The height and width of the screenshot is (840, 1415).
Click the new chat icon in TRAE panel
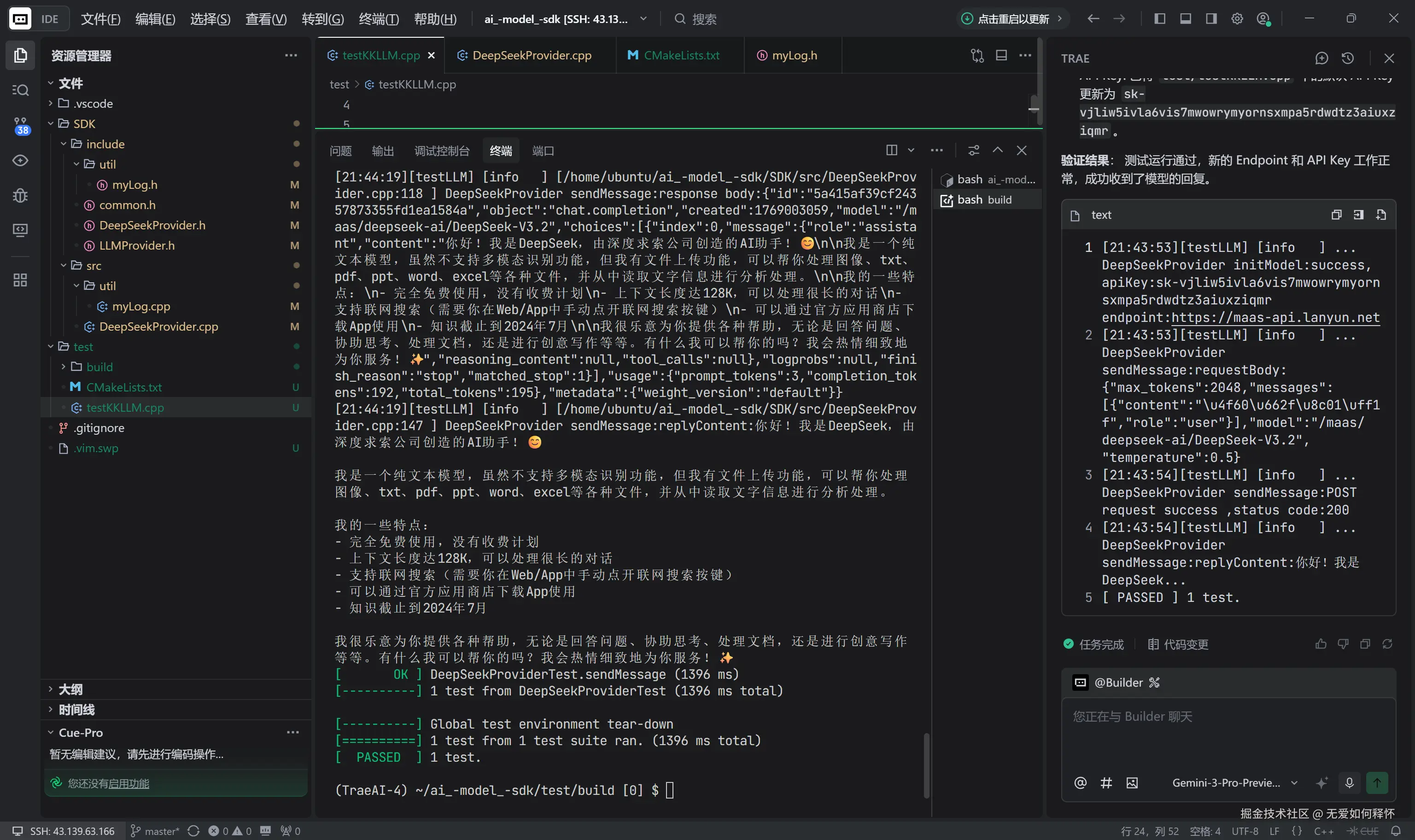click(1321, 58)
